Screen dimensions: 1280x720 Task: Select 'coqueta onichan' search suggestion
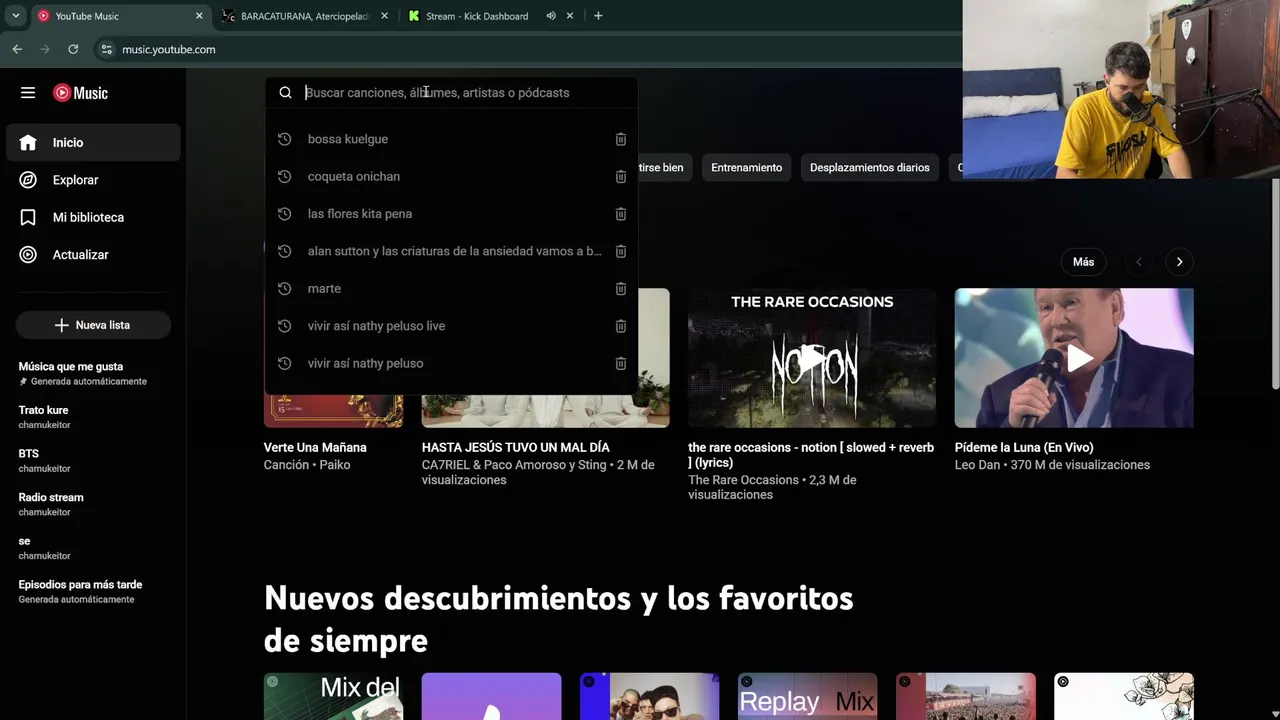coord(354,176)
